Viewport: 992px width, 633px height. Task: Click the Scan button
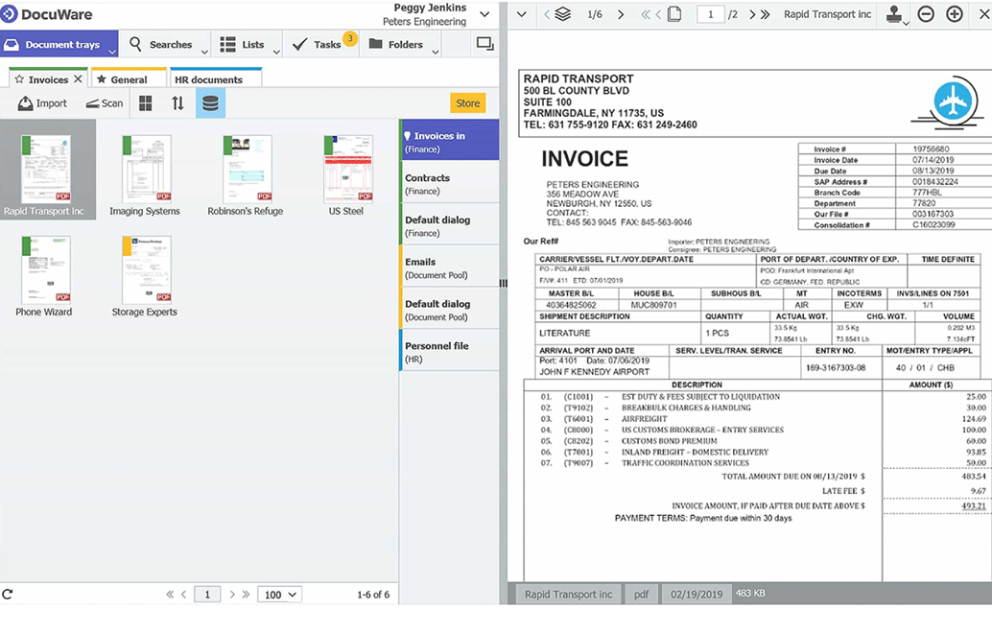(x=104, y=103)
